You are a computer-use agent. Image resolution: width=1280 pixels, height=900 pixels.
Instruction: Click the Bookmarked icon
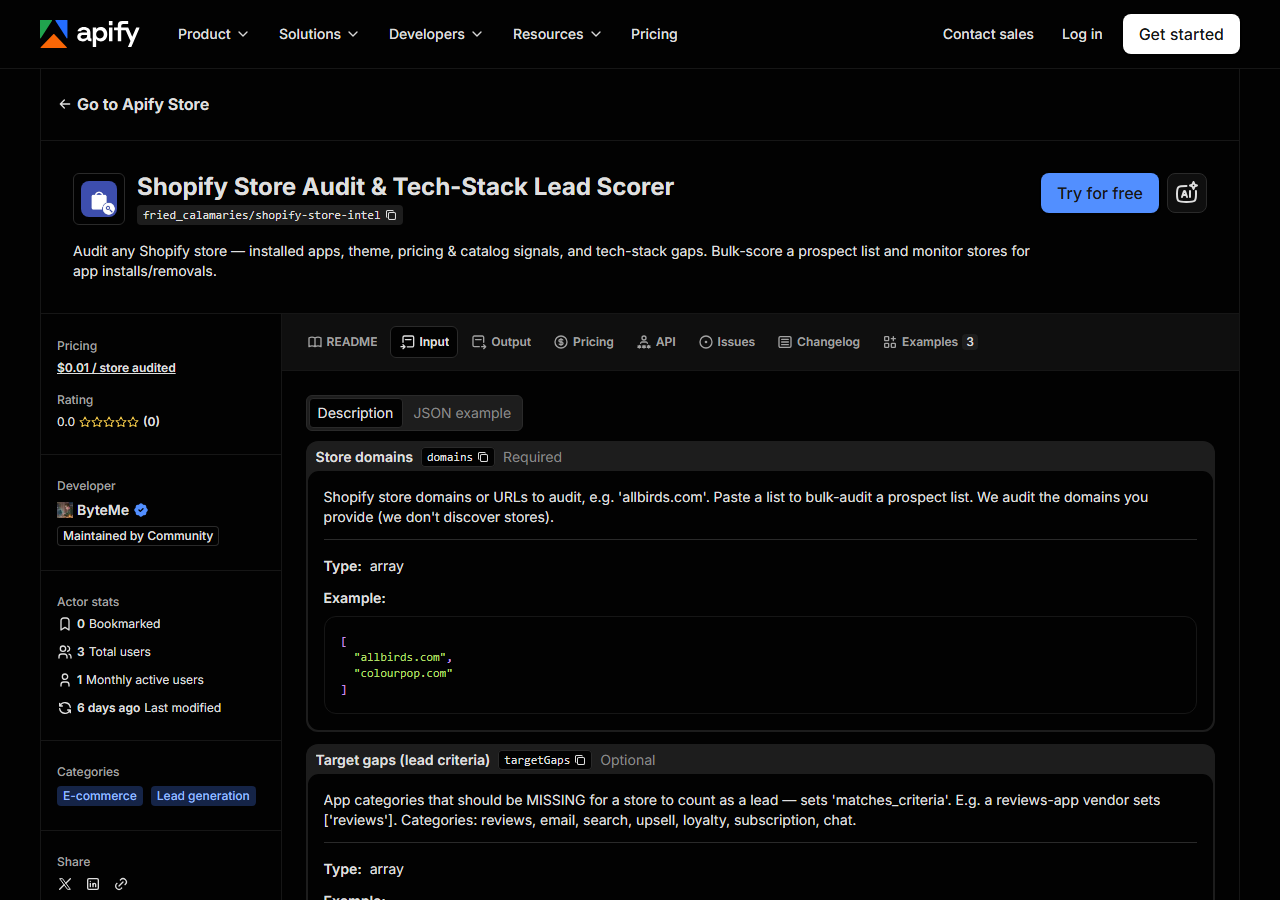pos(65,624)
